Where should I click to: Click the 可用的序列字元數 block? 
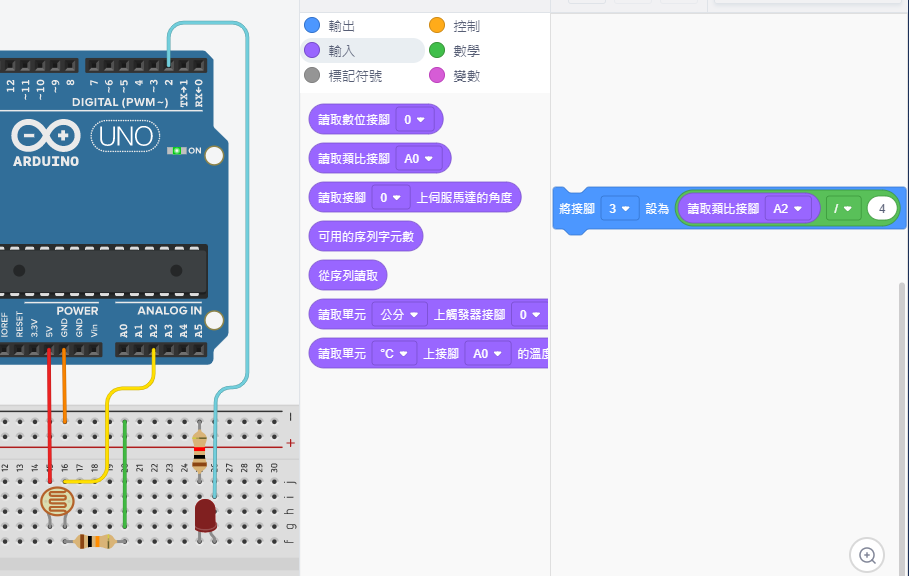tap(366, 236)
